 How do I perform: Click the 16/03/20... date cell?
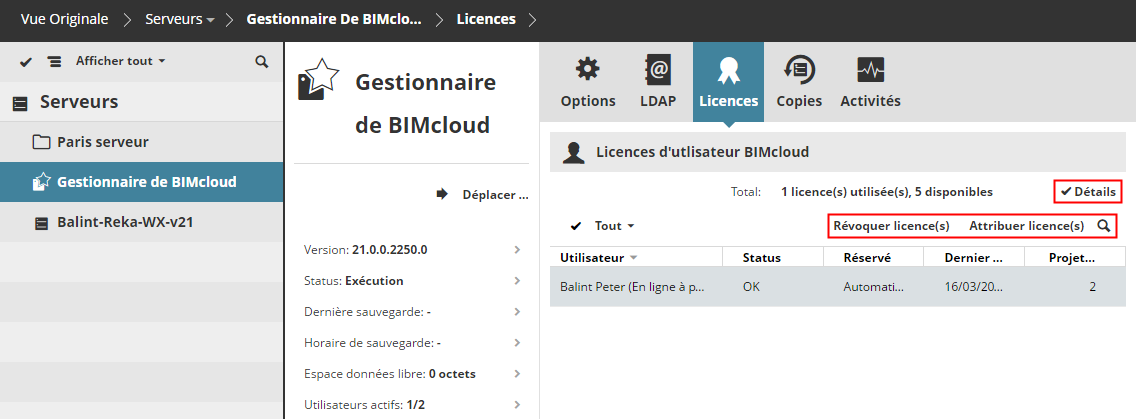pos(974,286)
